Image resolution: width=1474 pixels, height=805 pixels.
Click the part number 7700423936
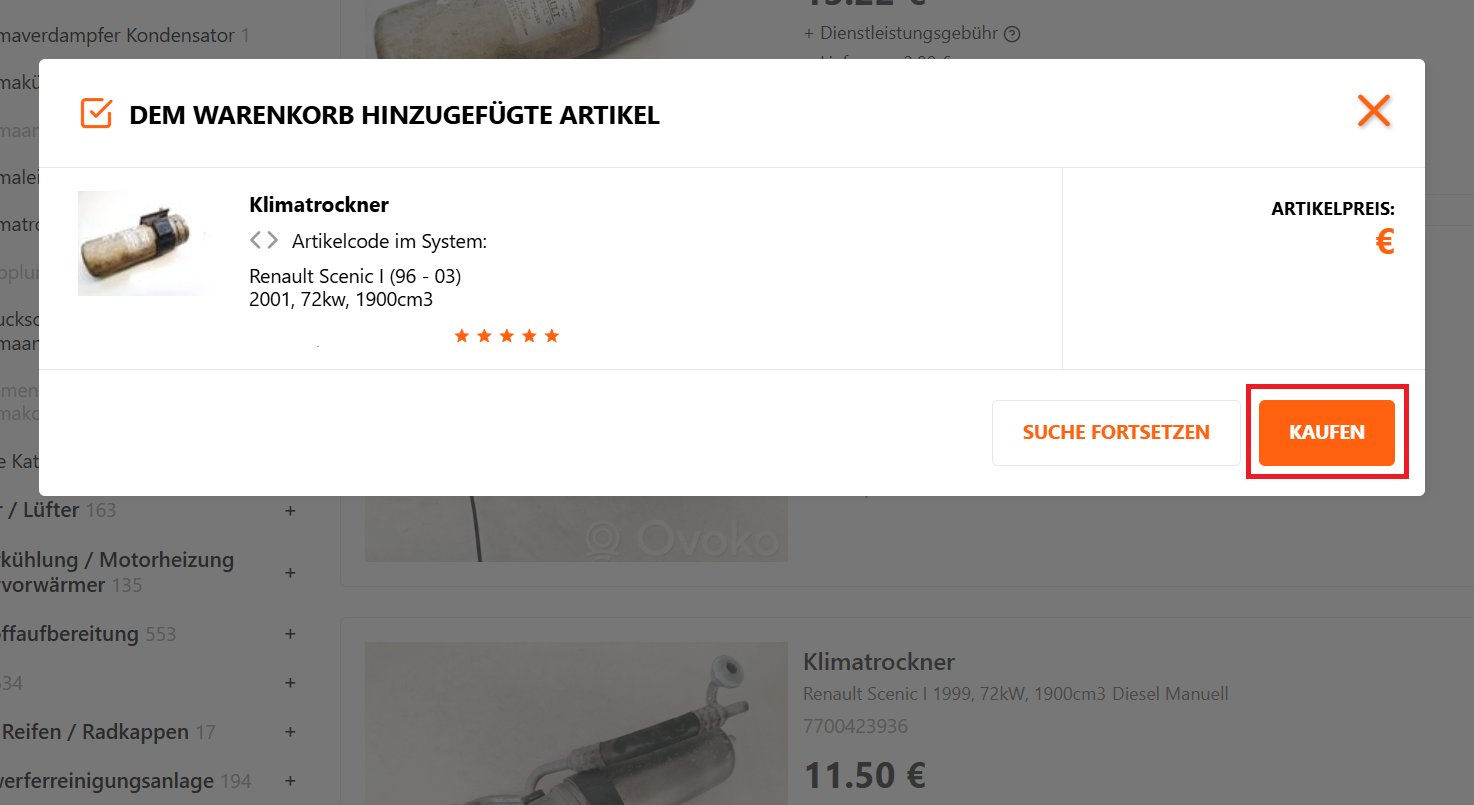[855, 726]
